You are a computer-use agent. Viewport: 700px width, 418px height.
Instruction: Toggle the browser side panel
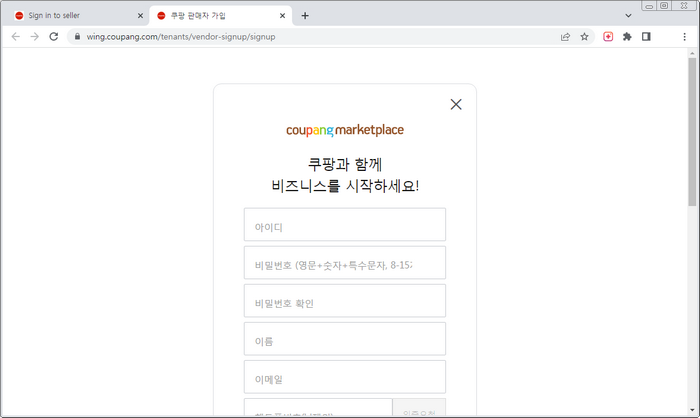(x=646, y=37)
